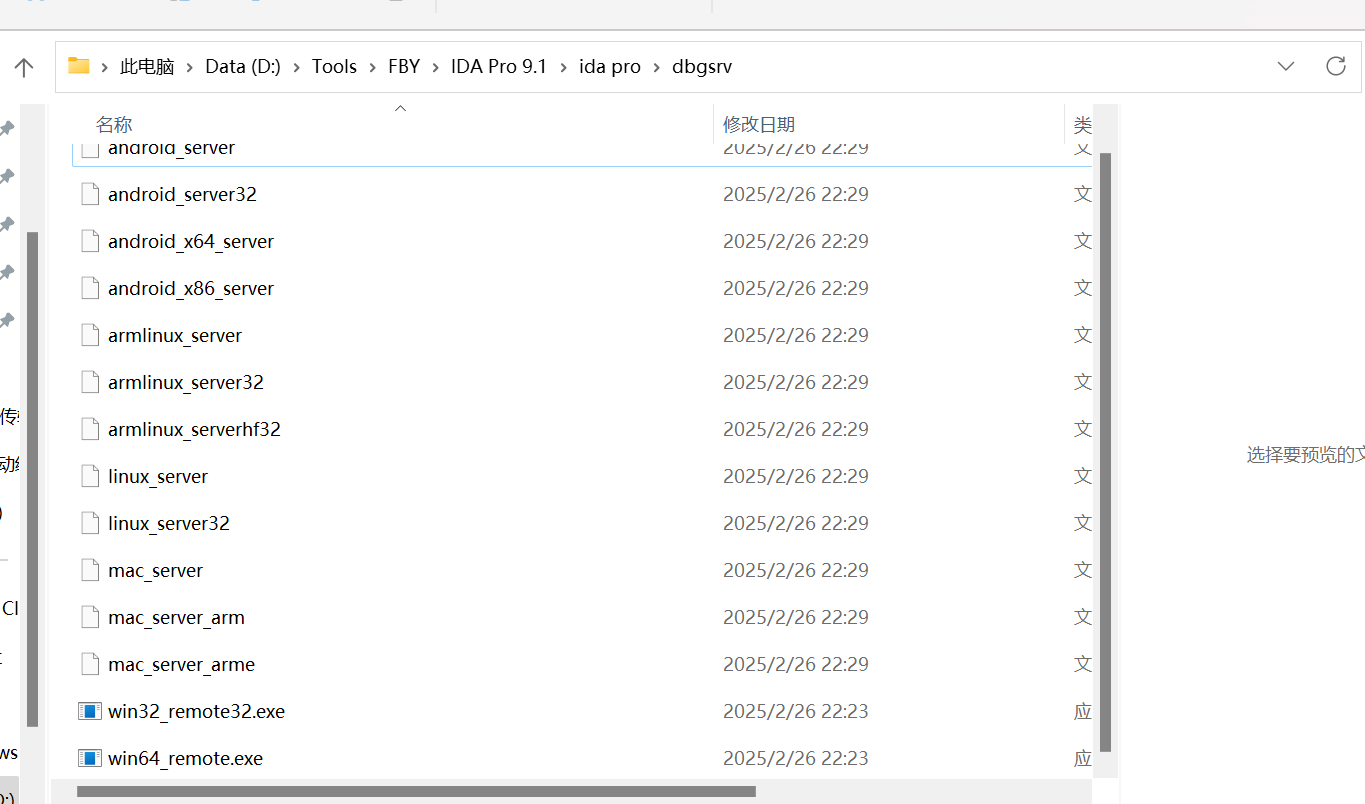Open address bar history dropdown
This screenshot has width=1365, height=804.
coord(1286,67)
